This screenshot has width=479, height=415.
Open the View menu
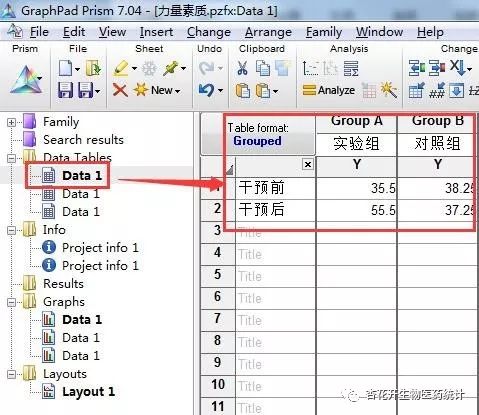coord(112,32)
